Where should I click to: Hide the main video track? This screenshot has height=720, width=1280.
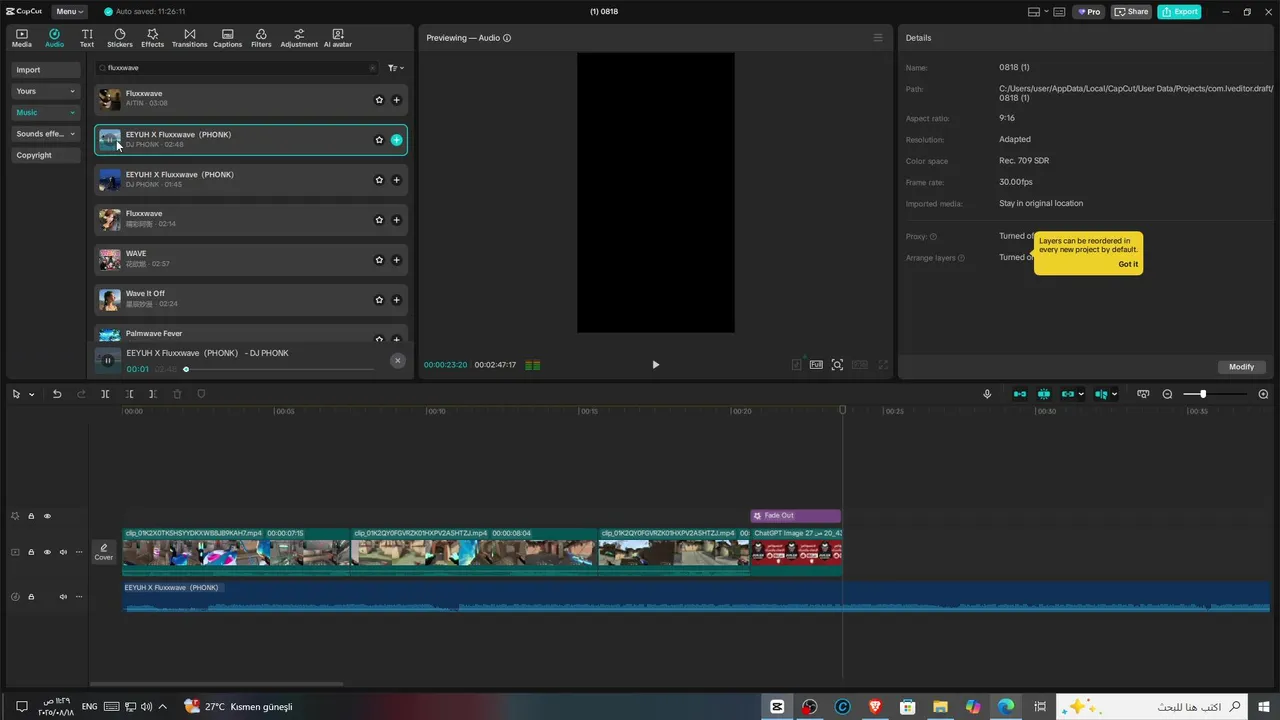click(47, 552)
